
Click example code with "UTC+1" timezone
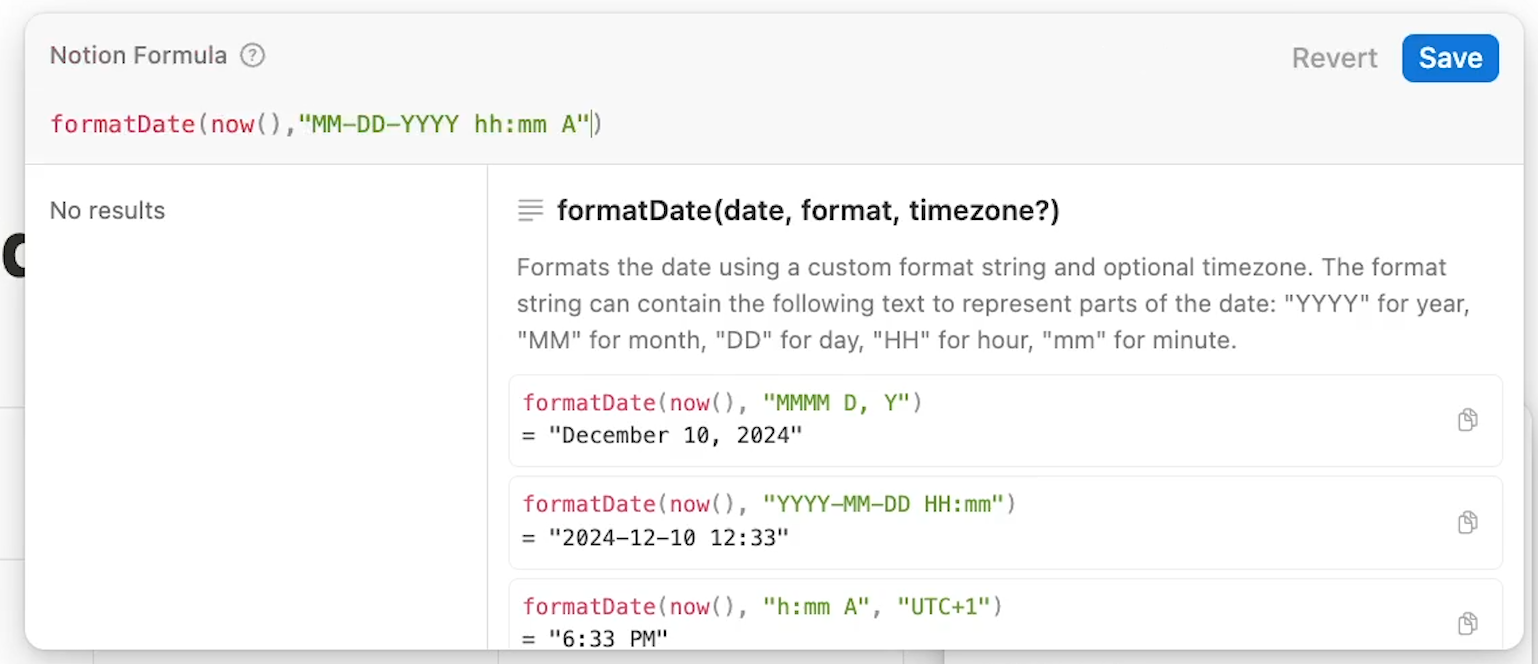point(762,607)
